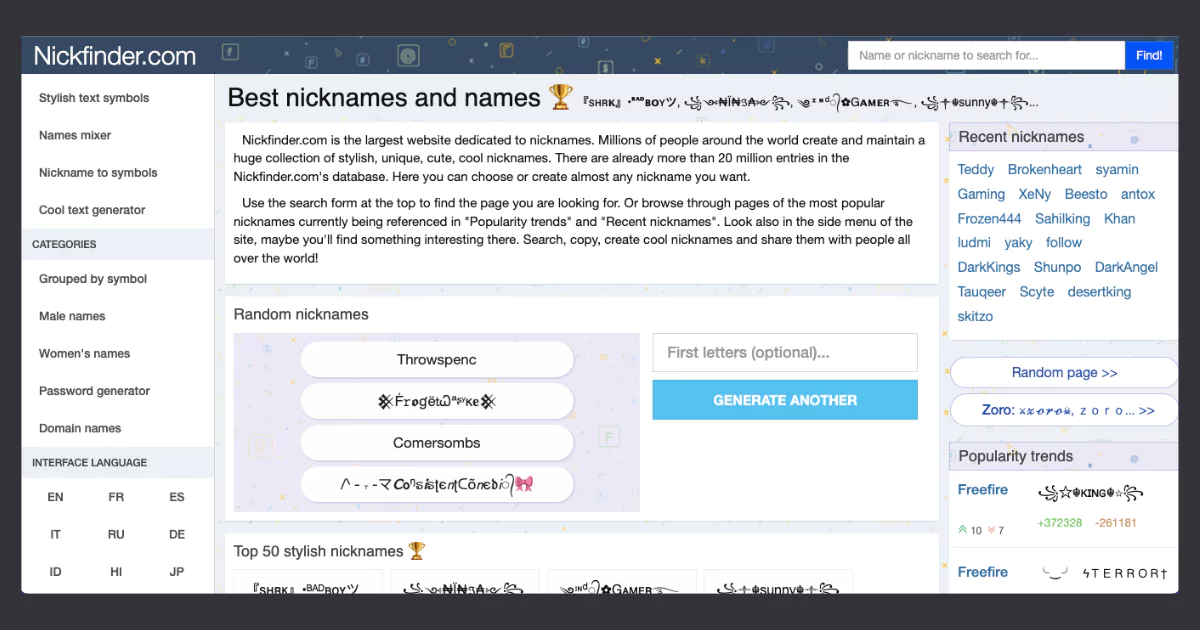This screenshot has width=1200, height=630.
Task: Click green upvote arrow showing 10
Action: pos(963,530)
